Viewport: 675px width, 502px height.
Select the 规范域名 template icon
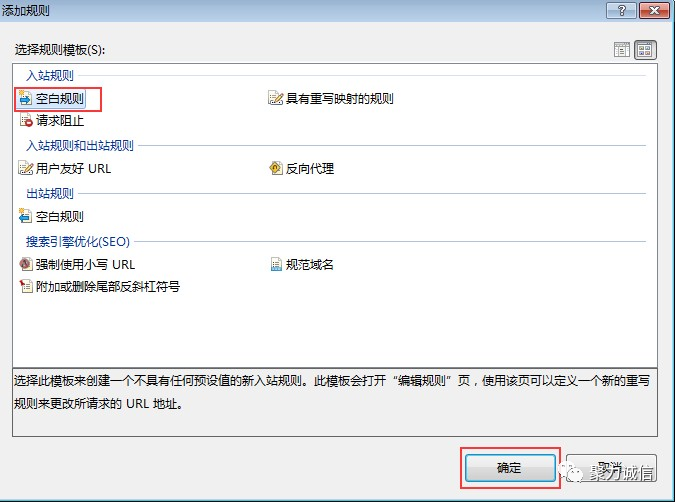click(x=276, y=264)
